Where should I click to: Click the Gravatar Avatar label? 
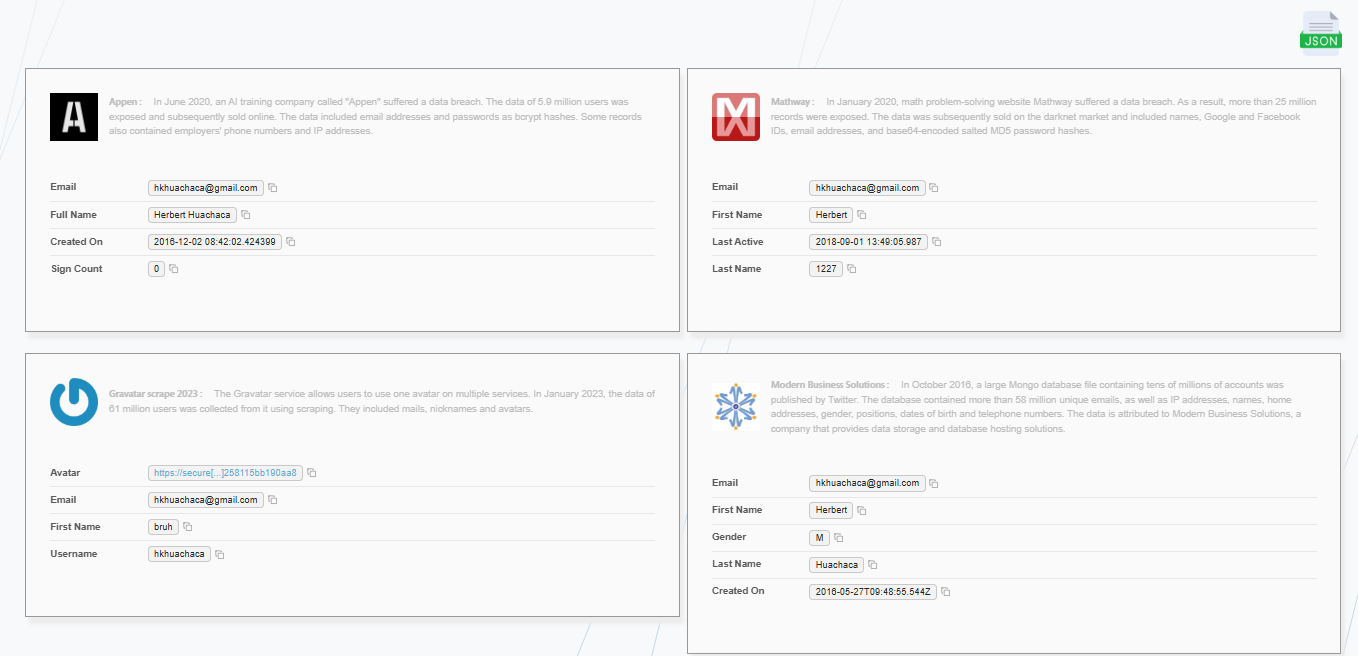coord(65,473)
